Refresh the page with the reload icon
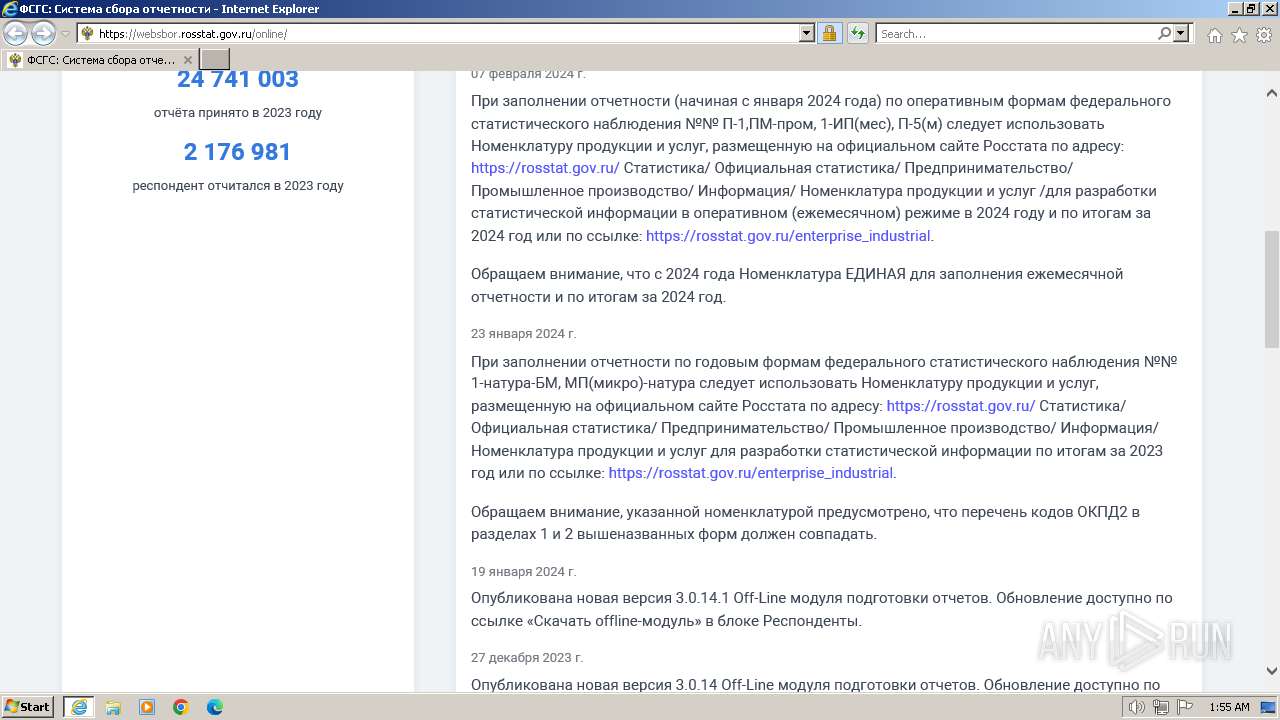Viewport: 1280px width, 720px height. (x=858, y=34)
